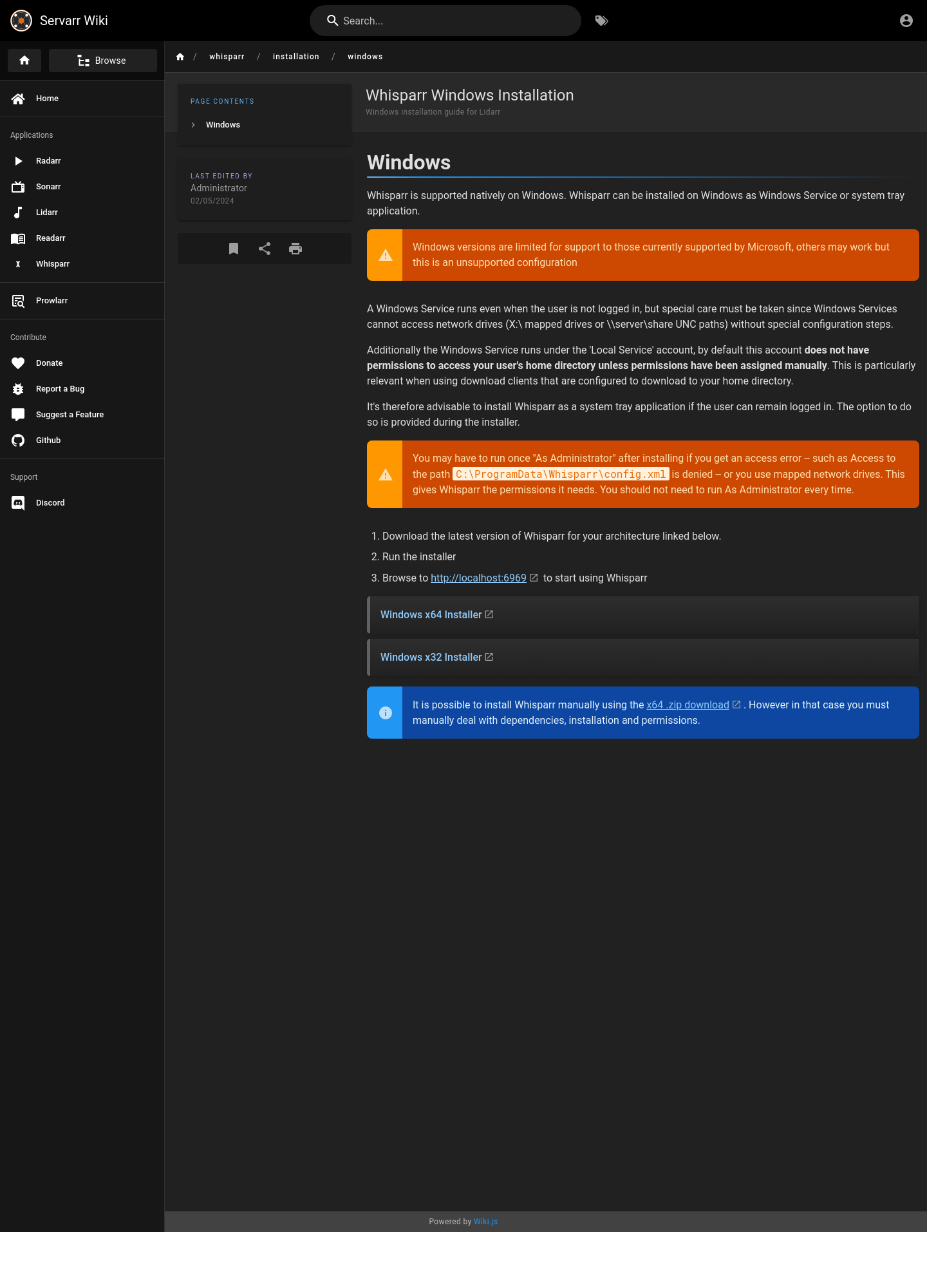Click the Prowlarr search icon

[18, 301]
